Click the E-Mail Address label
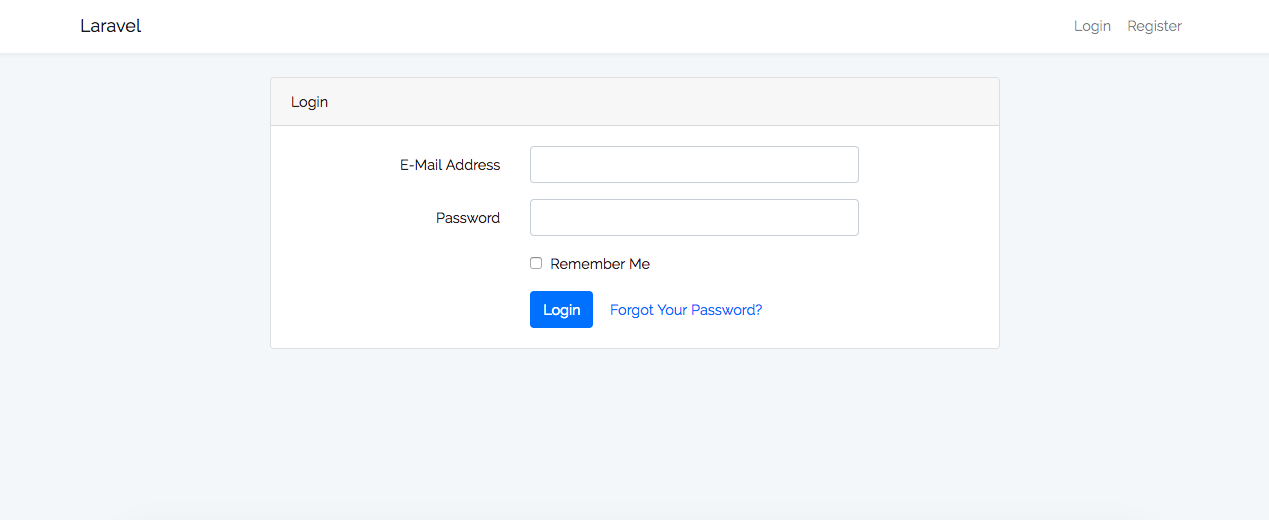The width and height of the screenshot is (1269, 520). 450,165
